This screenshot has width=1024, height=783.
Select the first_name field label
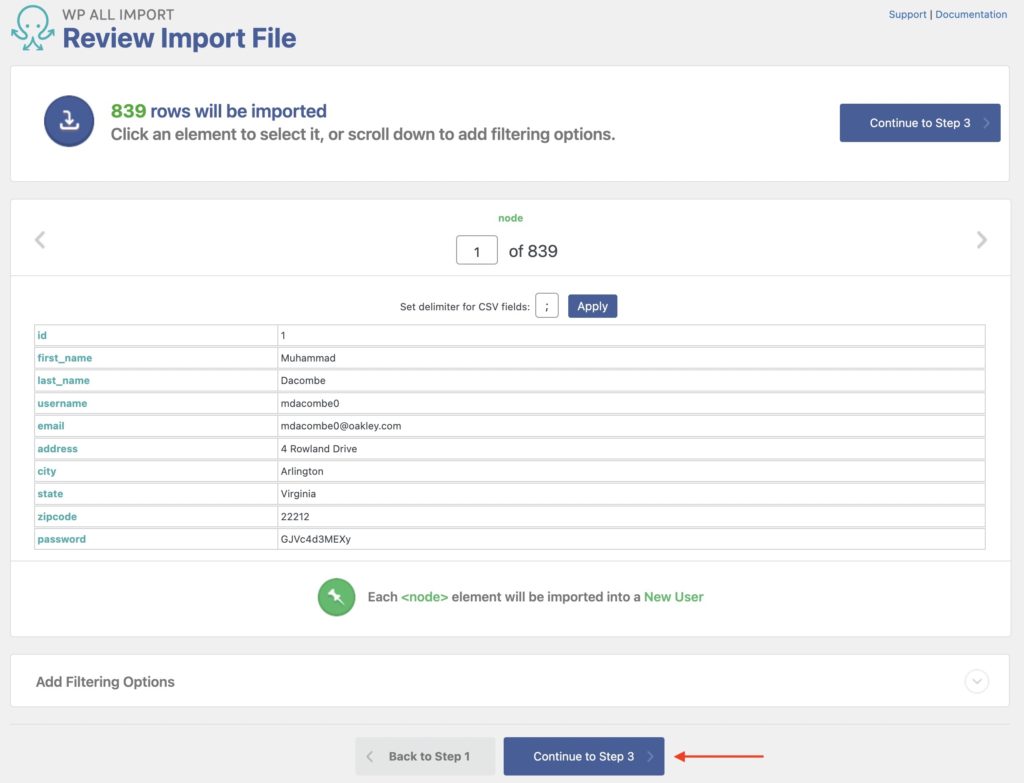(x=63, y=357)
